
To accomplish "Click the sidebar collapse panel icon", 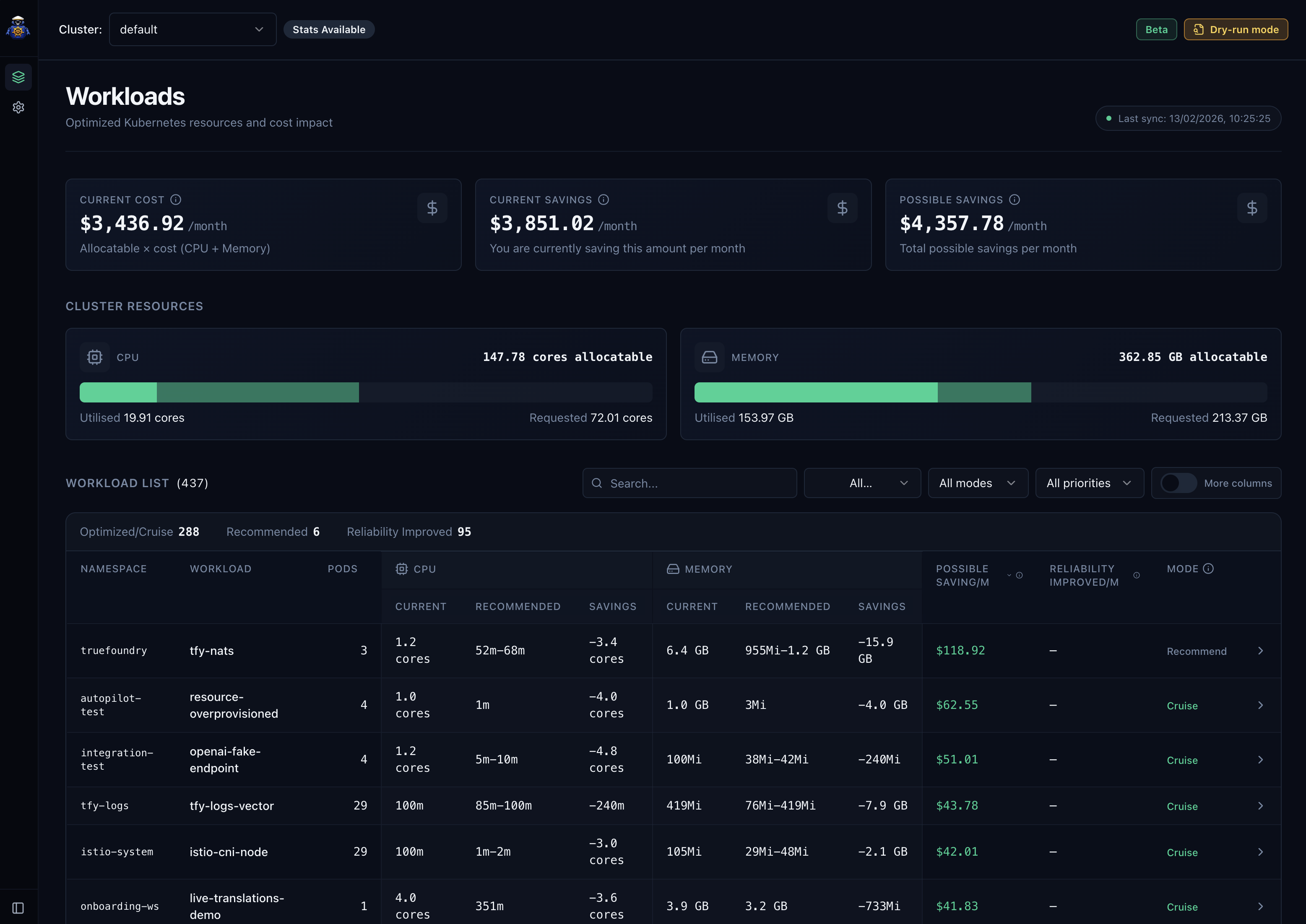I will point(18,908).
